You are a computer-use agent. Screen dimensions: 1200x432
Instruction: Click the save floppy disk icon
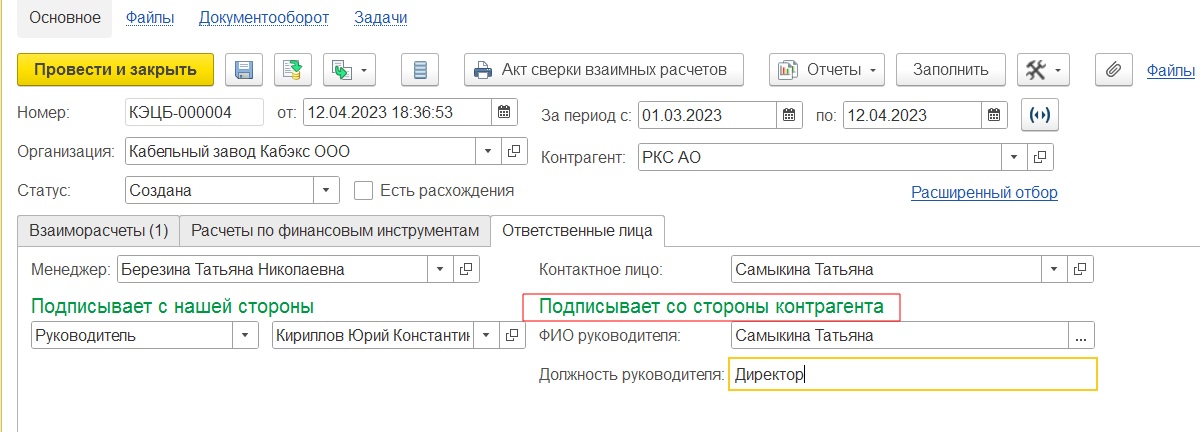244,70
